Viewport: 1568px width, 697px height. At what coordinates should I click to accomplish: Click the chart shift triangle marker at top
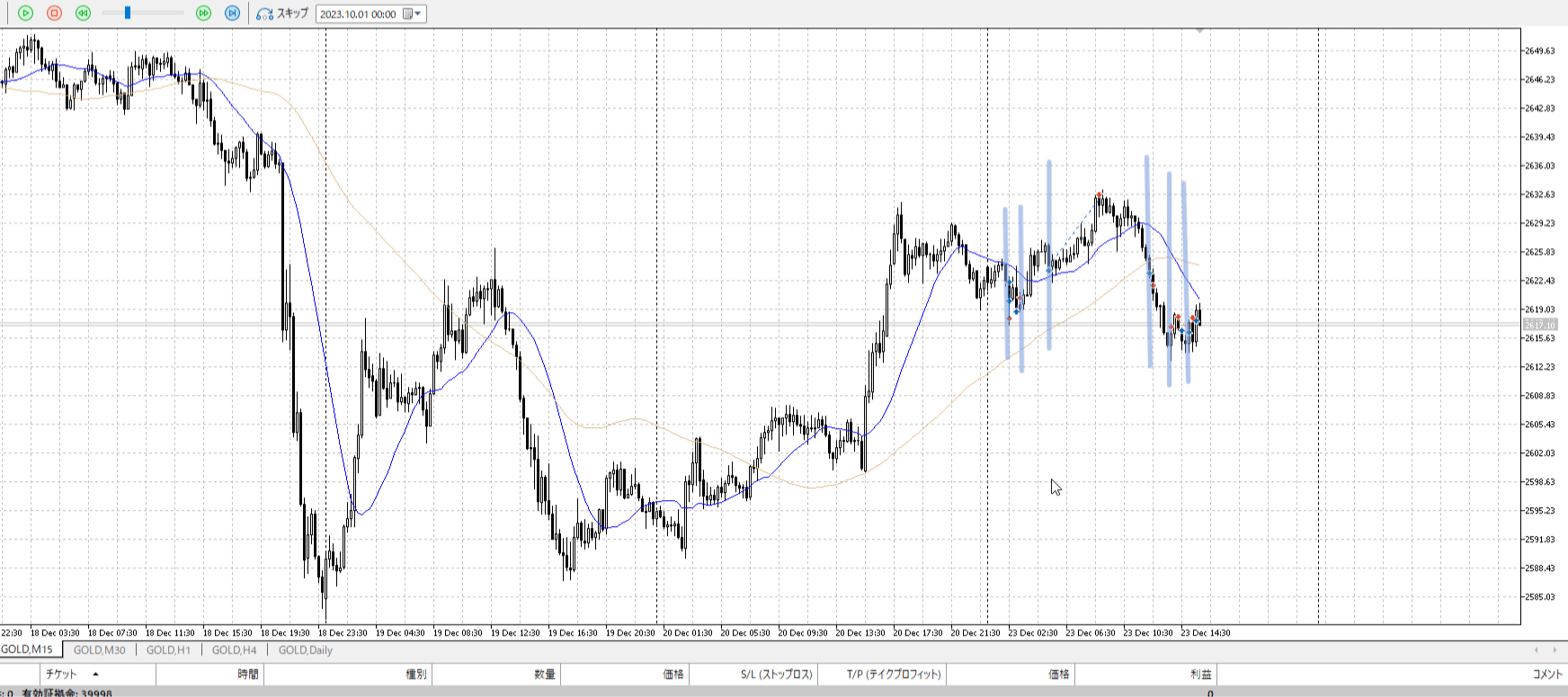1199,31
